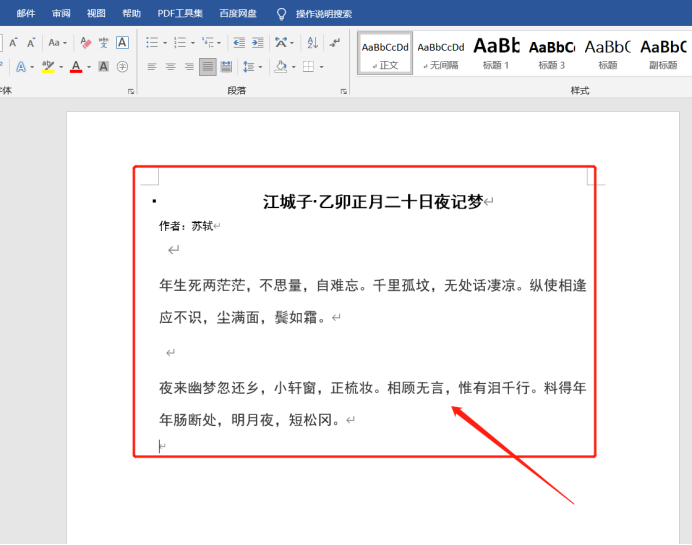Click the lightbulb tell-me icon
Screen dimensions: 692x545
point(281,14)
